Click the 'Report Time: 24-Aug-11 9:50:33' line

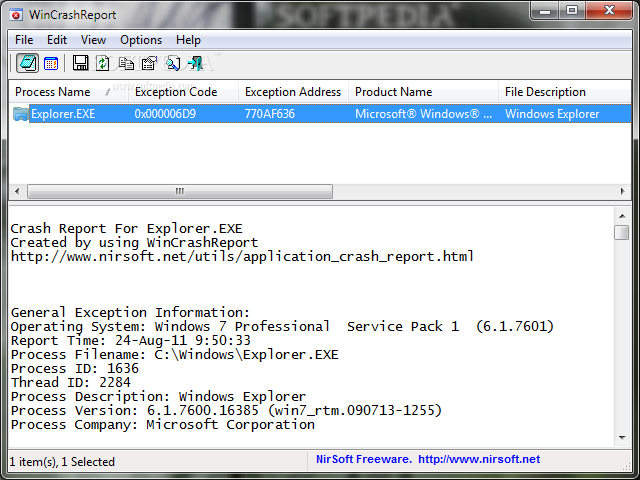(x=131, y=340)
